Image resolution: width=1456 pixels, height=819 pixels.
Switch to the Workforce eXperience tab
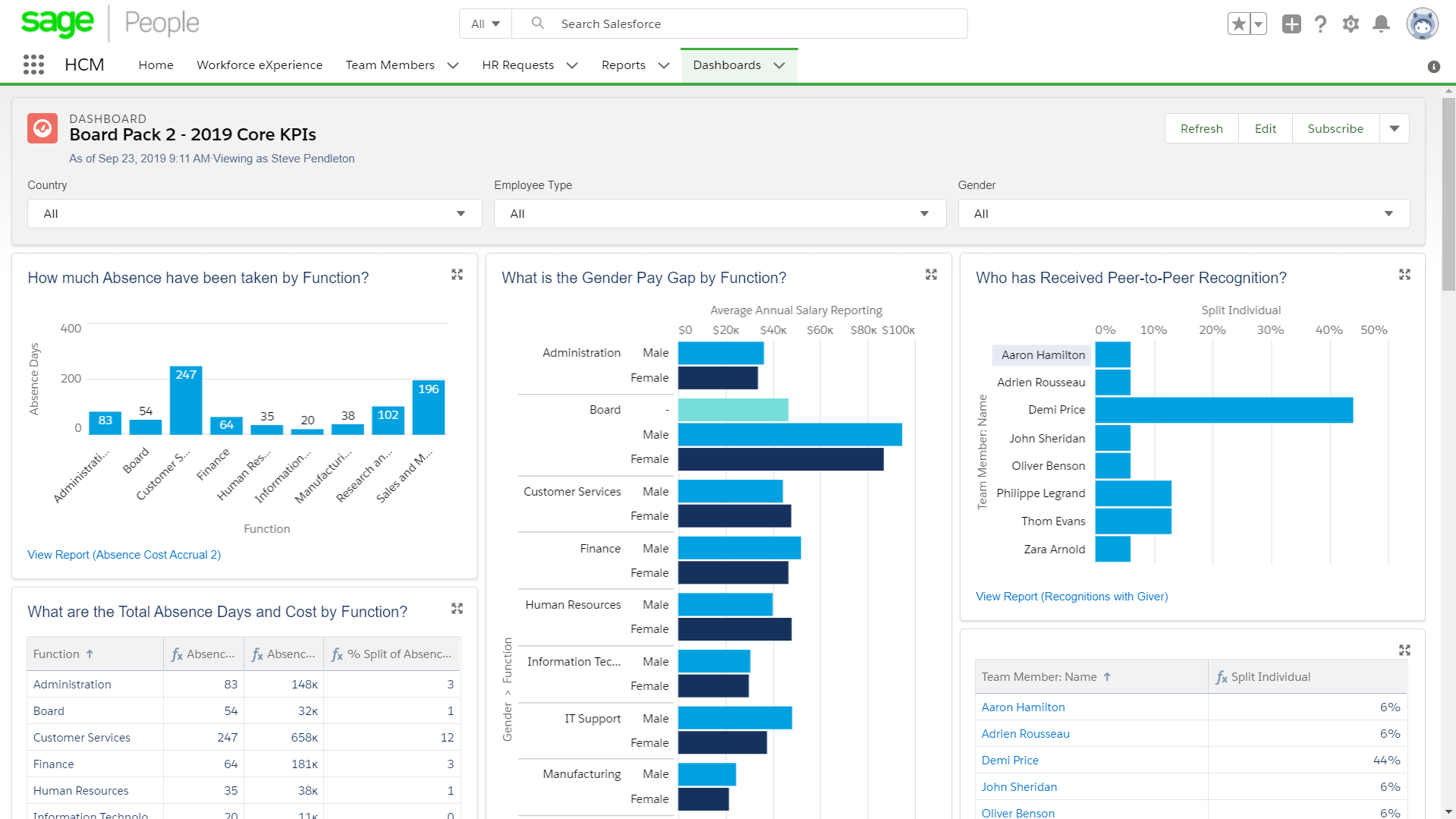(259, 65)
